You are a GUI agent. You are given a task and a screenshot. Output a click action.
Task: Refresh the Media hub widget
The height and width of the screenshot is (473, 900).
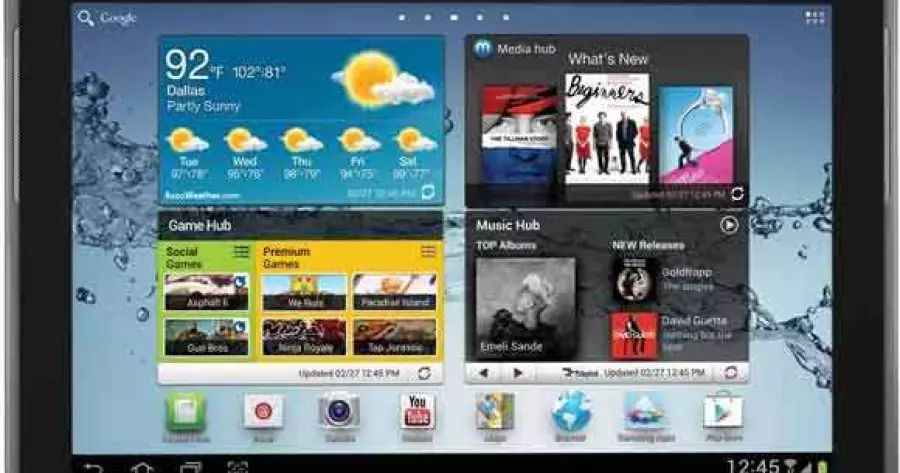(x=737, y=194)
